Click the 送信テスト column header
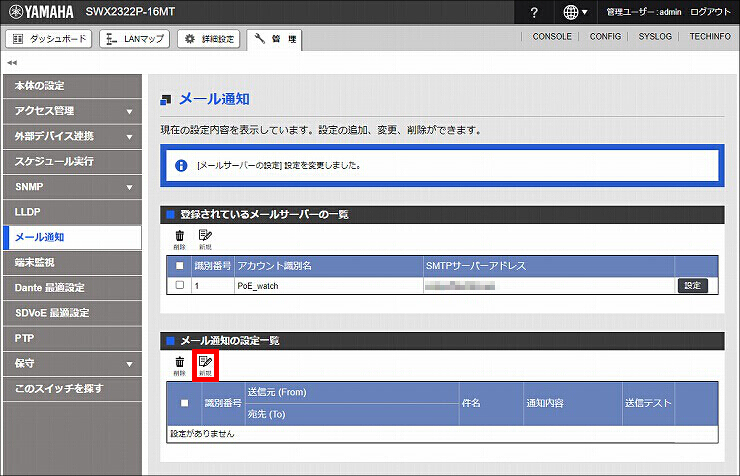The width and height of the screenshot is (740, 476). 648,403
